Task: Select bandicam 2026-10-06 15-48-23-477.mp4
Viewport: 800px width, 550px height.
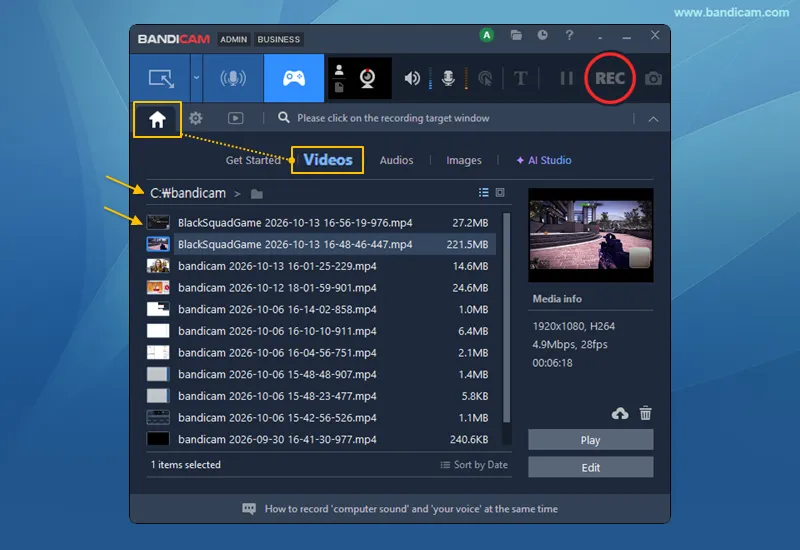Action: pyautogui.click(x=321, y=396)
